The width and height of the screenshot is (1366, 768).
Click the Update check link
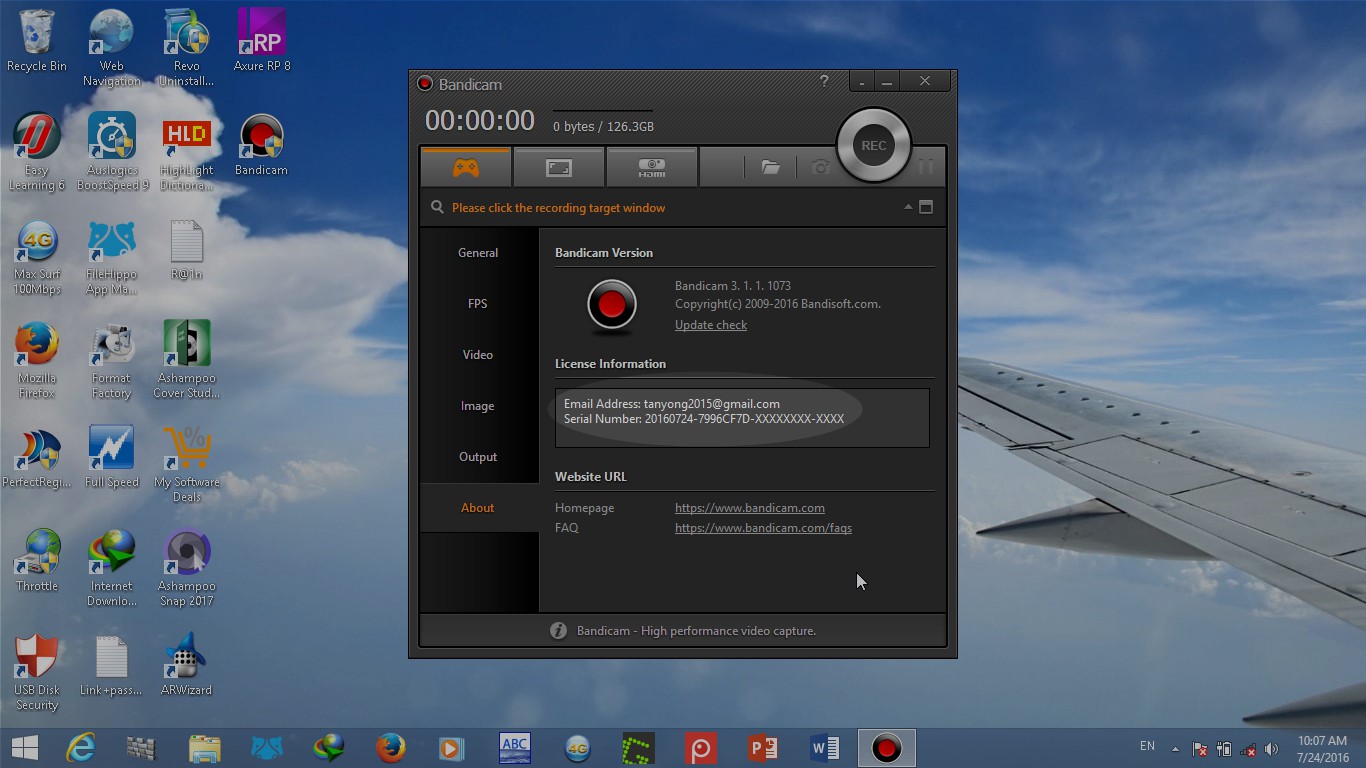(x=711, y=325)
